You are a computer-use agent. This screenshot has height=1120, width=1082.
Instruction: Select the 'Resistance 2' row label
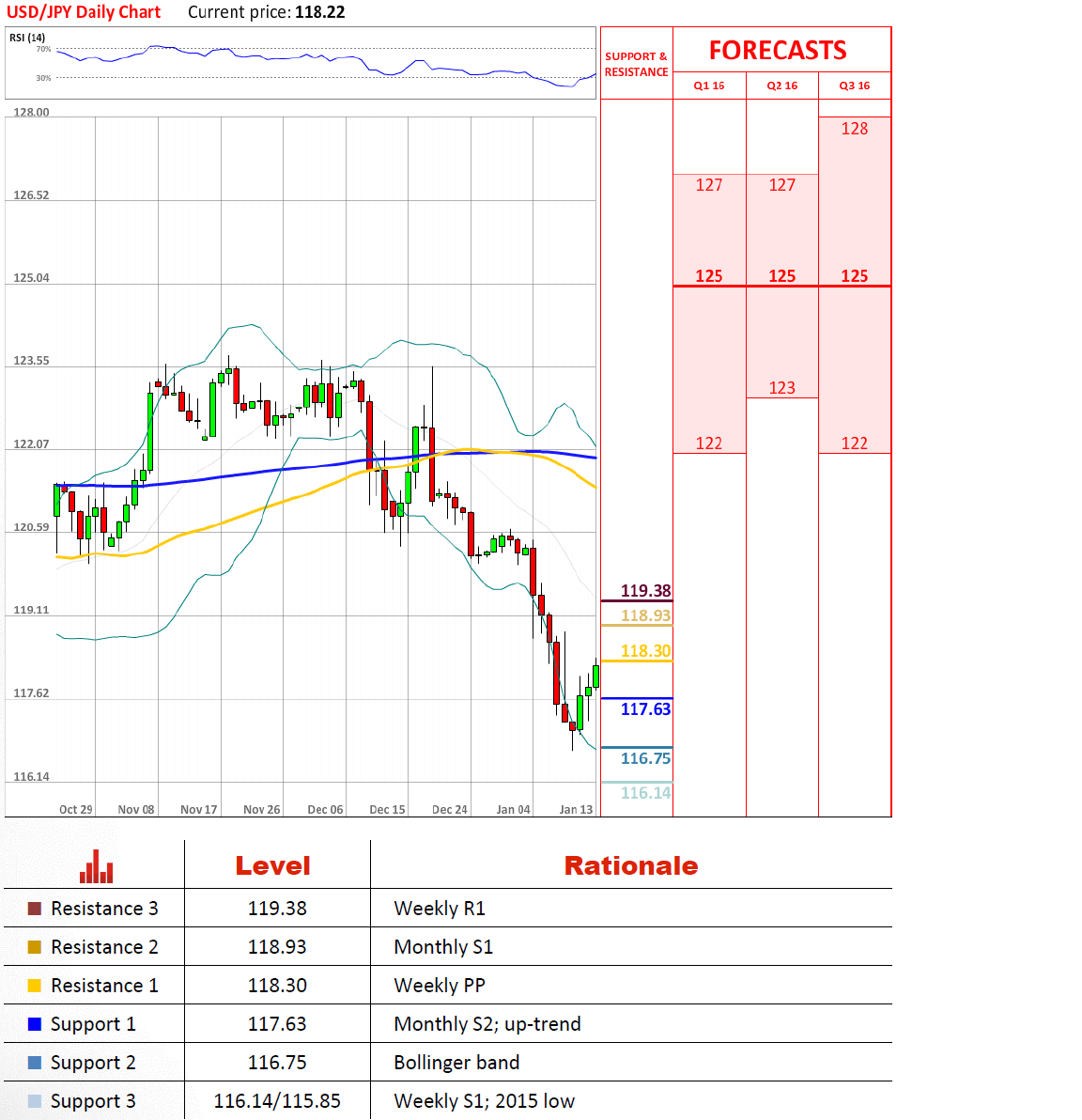click(104, 947)
